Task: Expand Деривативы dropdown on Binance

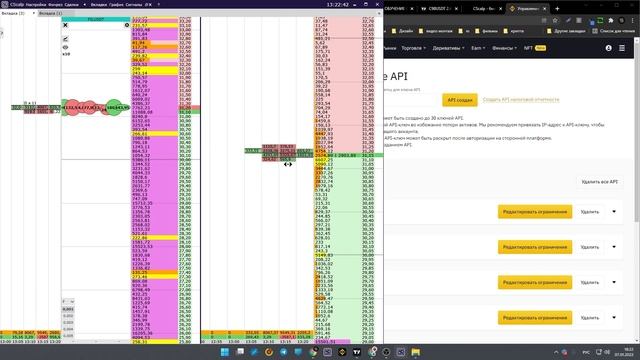Action: [448, 48]
